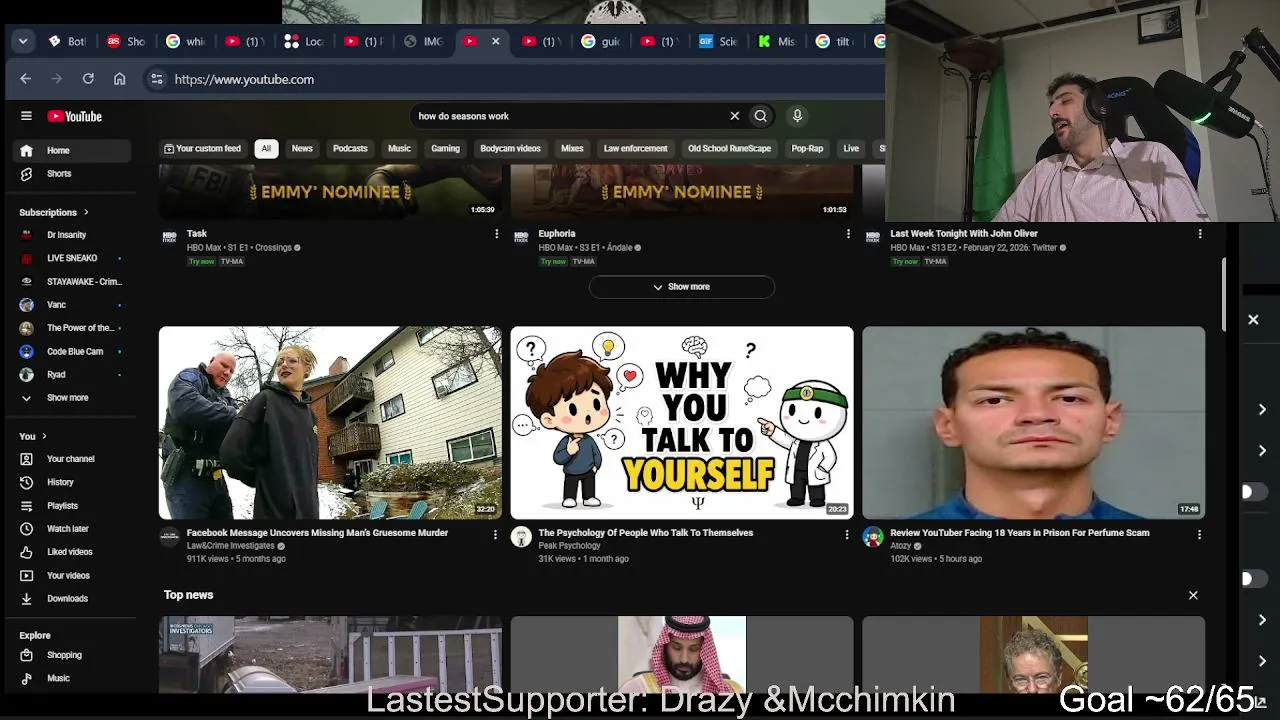Click the browser address bar URL
The height and width of the screenshot is (720, 1280).
pyautogui.click(x=244, y=79)
